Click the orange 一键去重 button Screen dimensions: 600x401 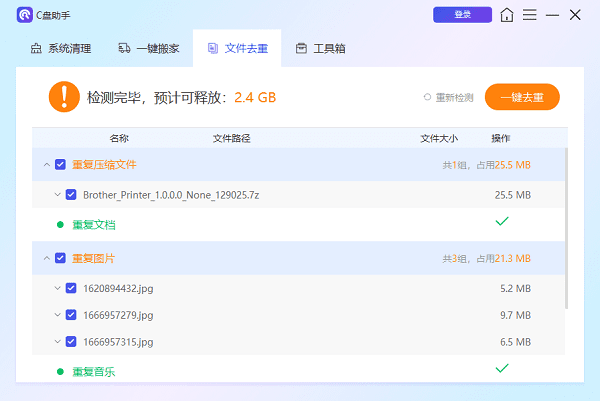point(521,97)
